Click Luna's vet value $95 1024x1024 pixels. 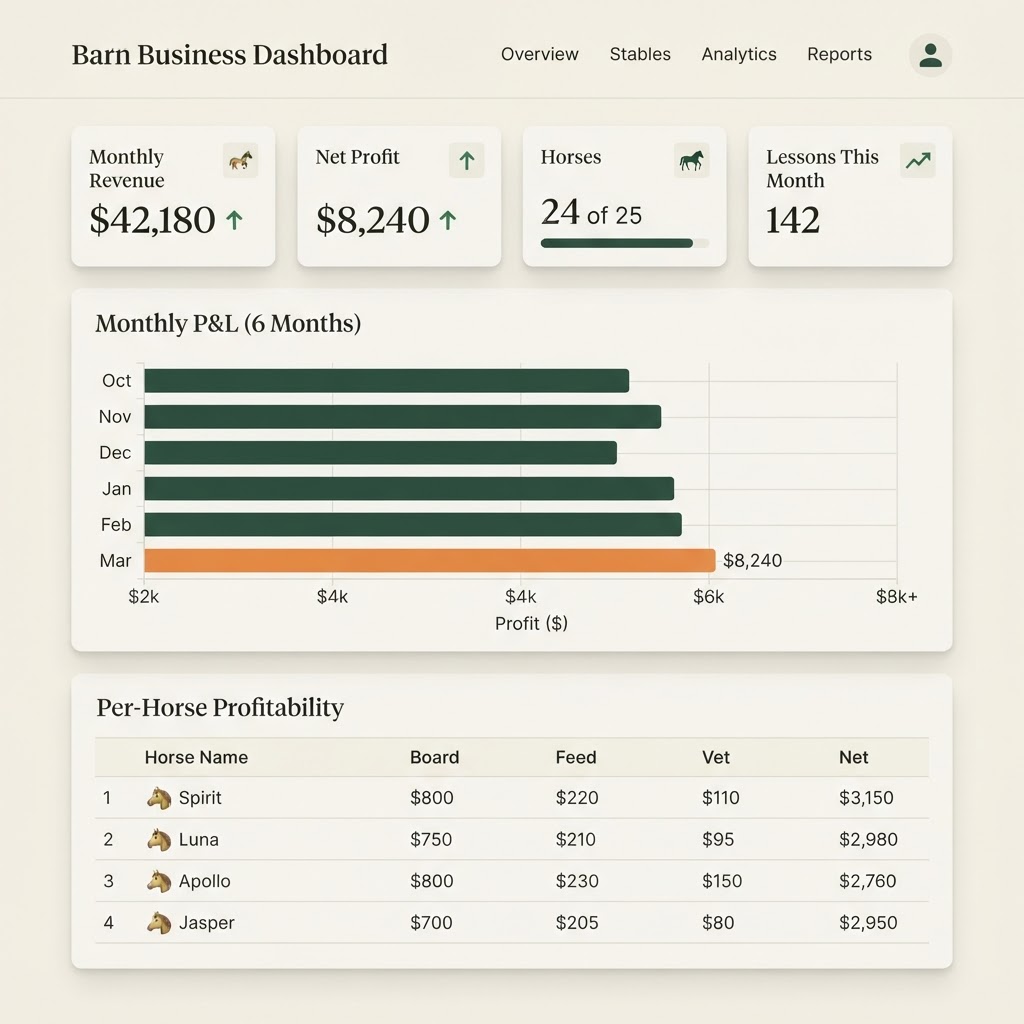(x=718, y=839)
